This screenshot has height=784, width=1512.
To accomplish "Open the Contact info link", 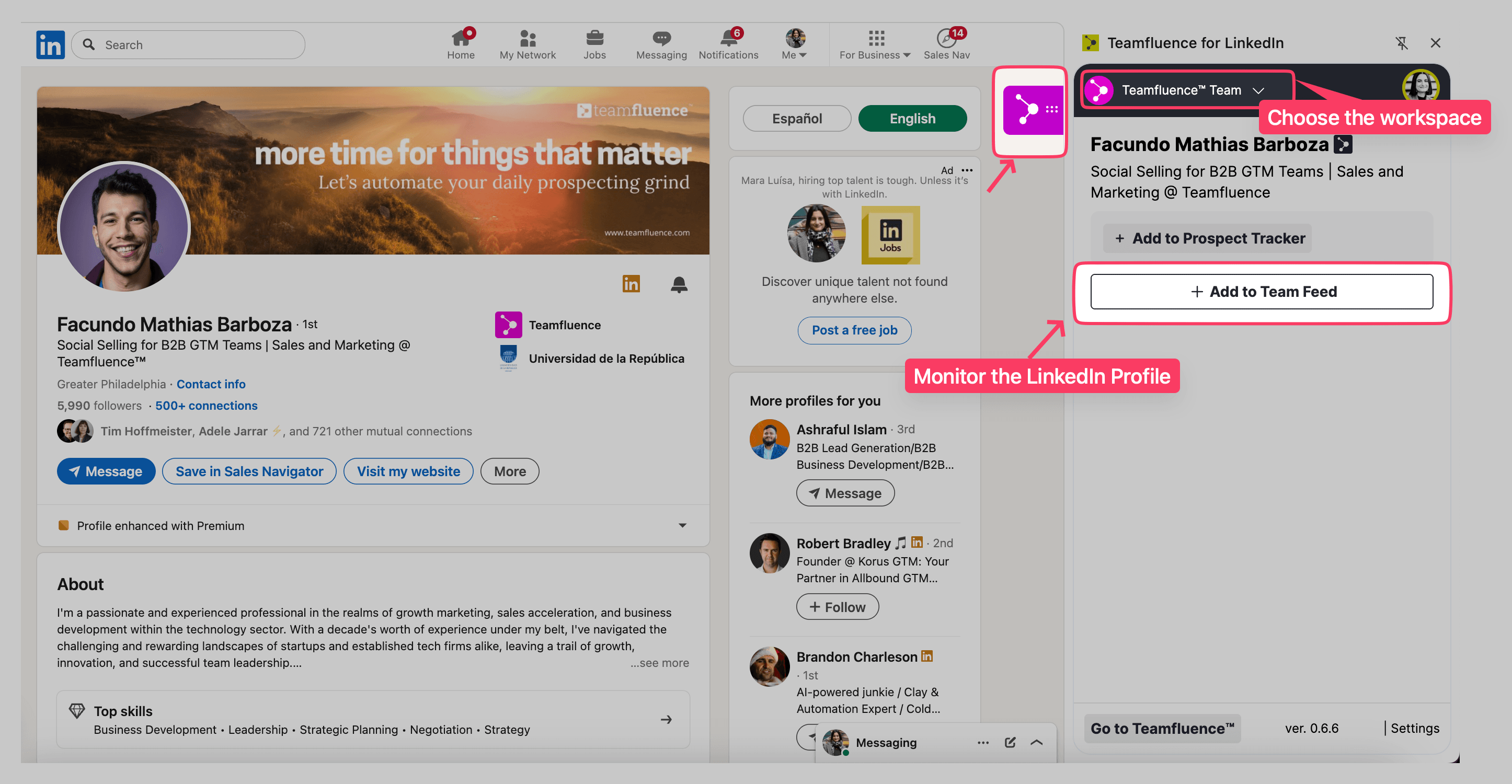I will click(x=211, y=384).
